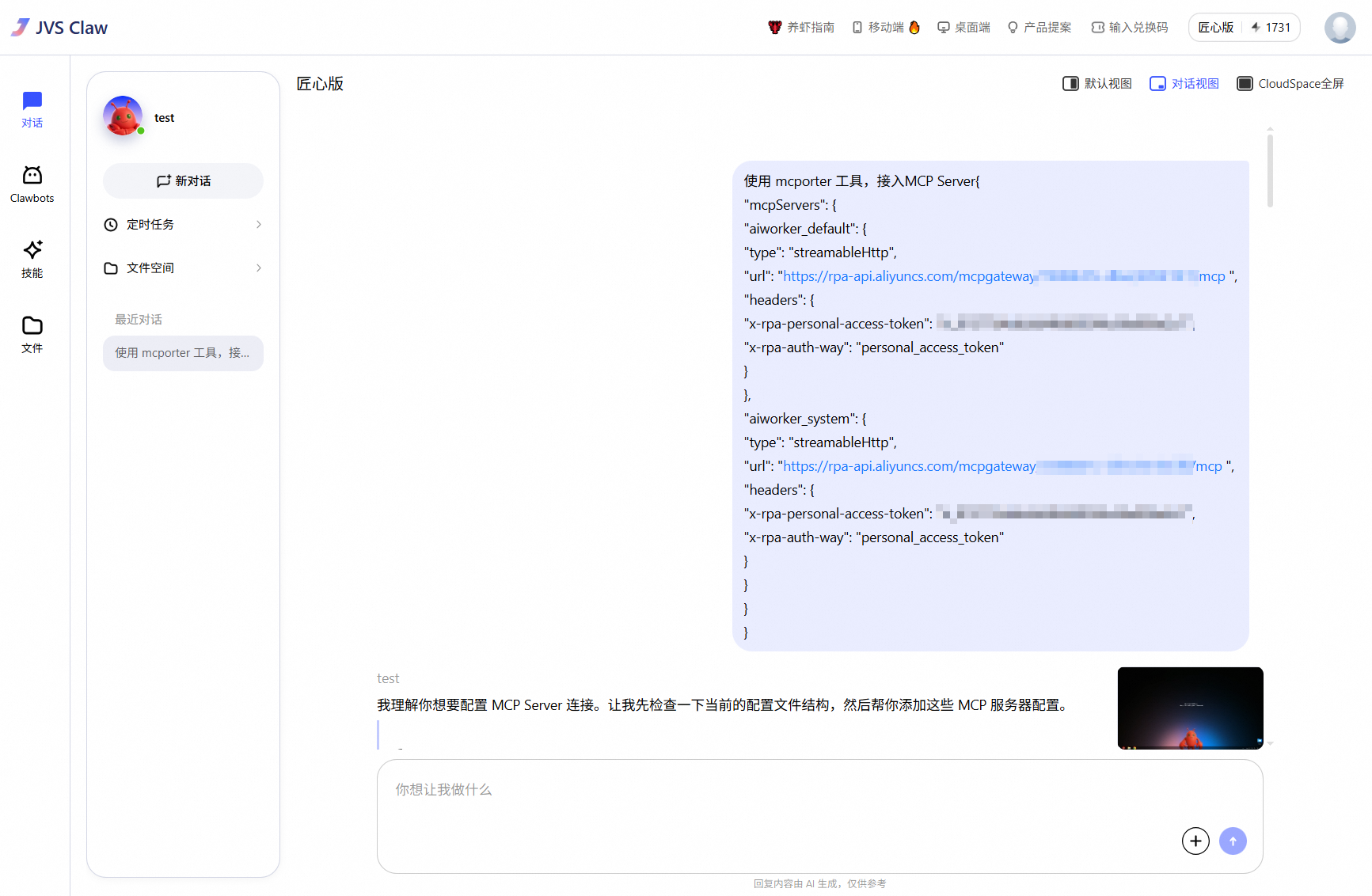Open the 桌面端 desktop link
1372x896 pixels.
point(963,28)
